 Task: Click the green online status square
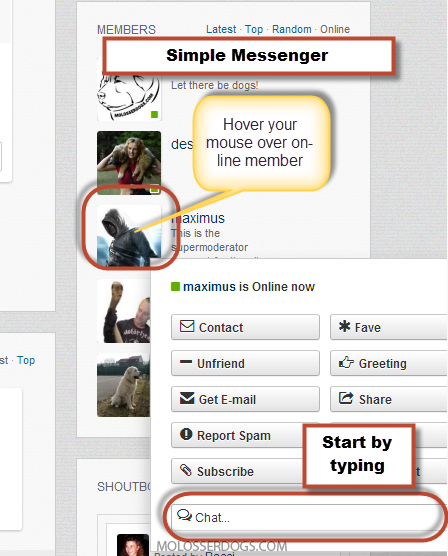pyautogui.click(x=175, y=286)
